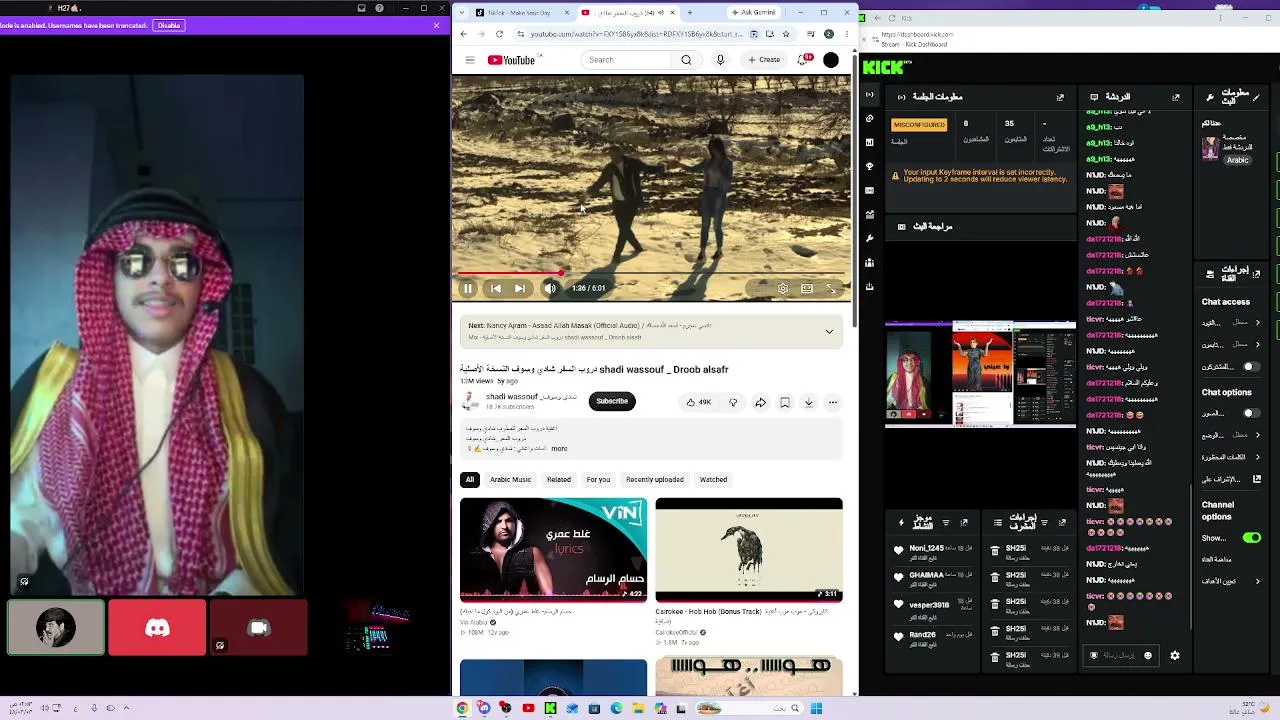Subscribe to shadi wassouf channel
The image size is (1280, 720).
click(612, 401)
